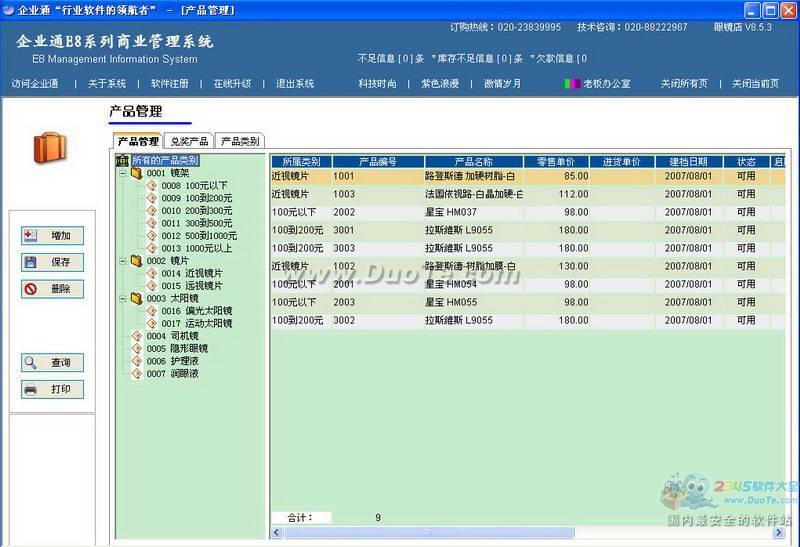Screen dimensions: 800x547
Task: Click diamond icon beside 0016 偏光太阳镜
Action: click(152, 311)
